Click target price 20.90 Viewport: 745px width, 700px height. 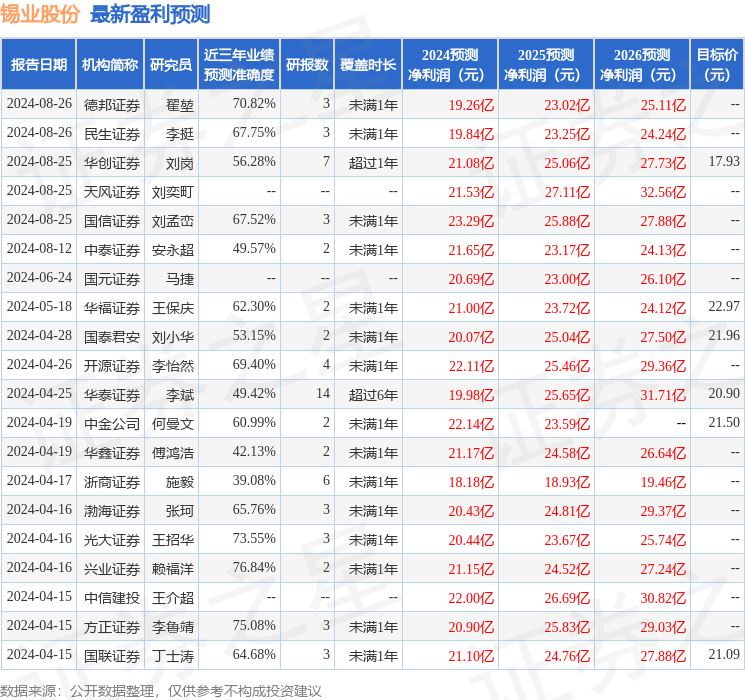pyautogui.click(x=724, y=393)
